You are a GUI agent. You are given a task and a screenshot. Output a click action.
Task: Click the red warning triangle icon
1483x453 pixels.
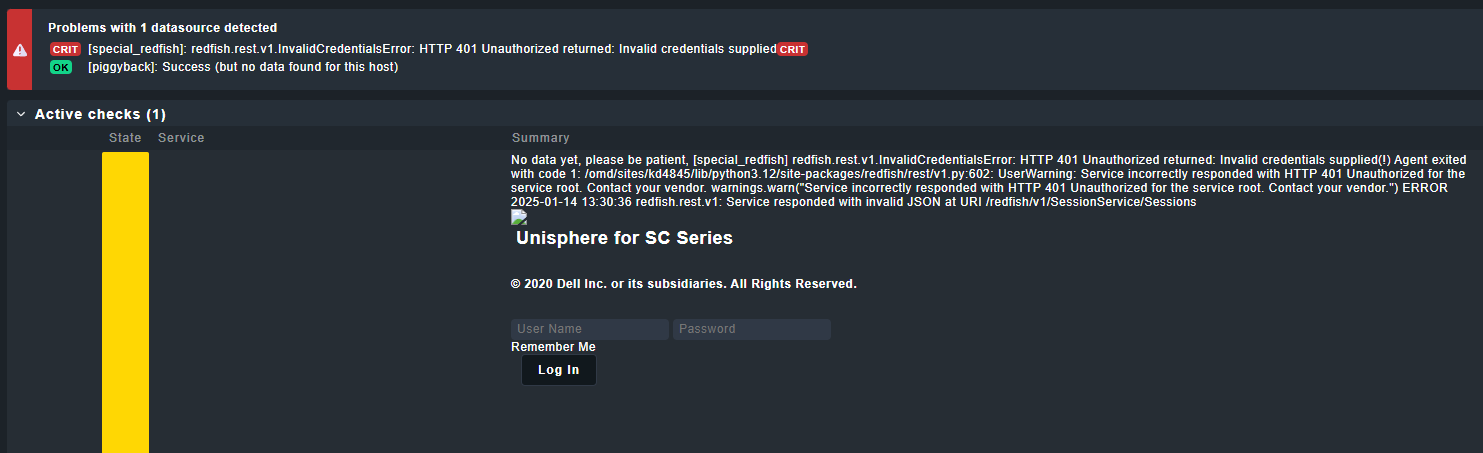pyautogui.click(x=19, y=49)
